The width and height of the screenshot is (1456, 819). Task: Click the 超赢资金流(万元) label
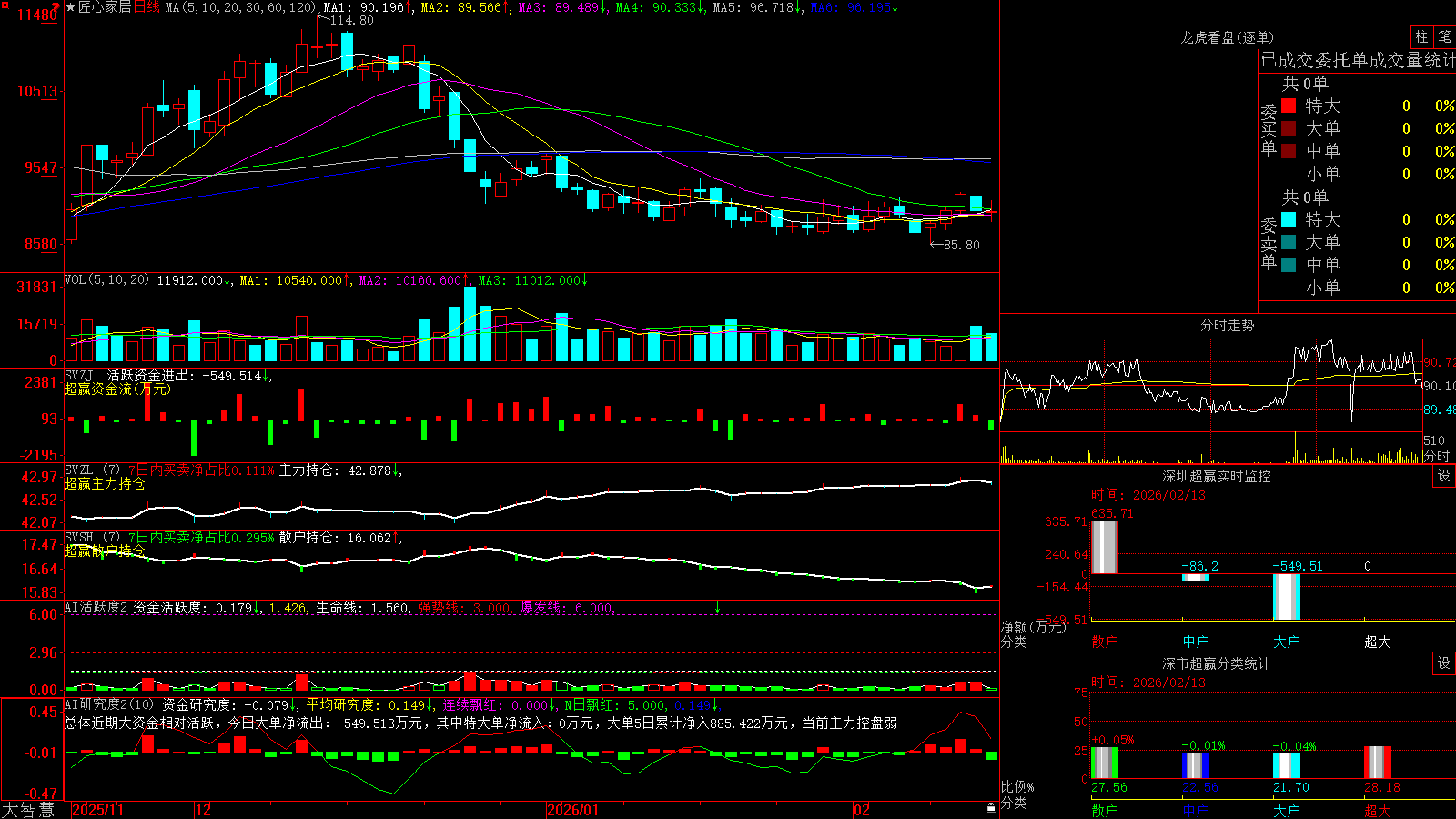tap(117, 389)
